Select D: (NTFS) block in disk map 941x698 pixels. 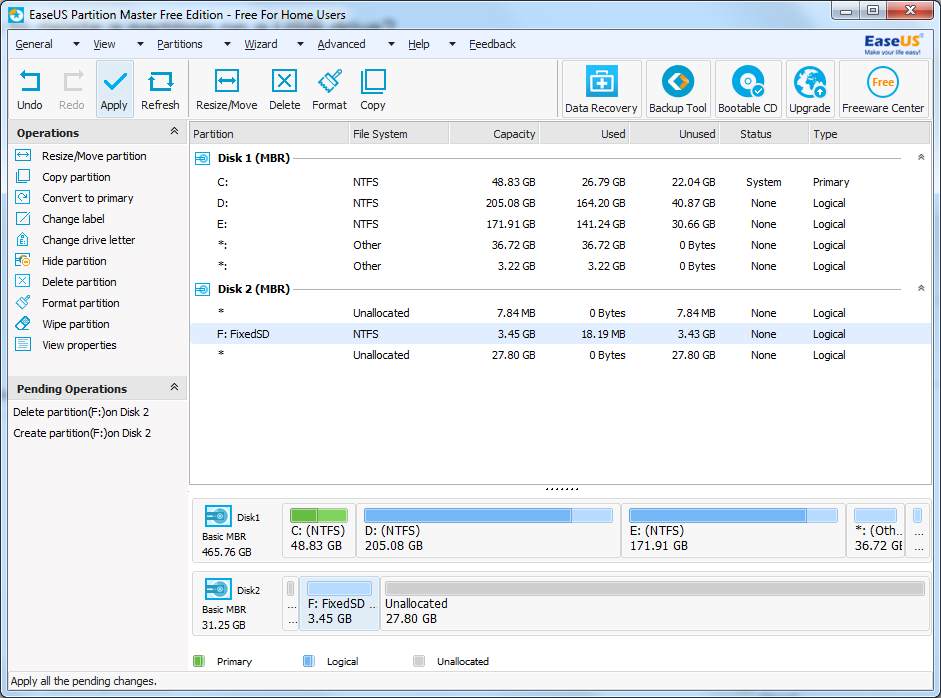[488, 531]
